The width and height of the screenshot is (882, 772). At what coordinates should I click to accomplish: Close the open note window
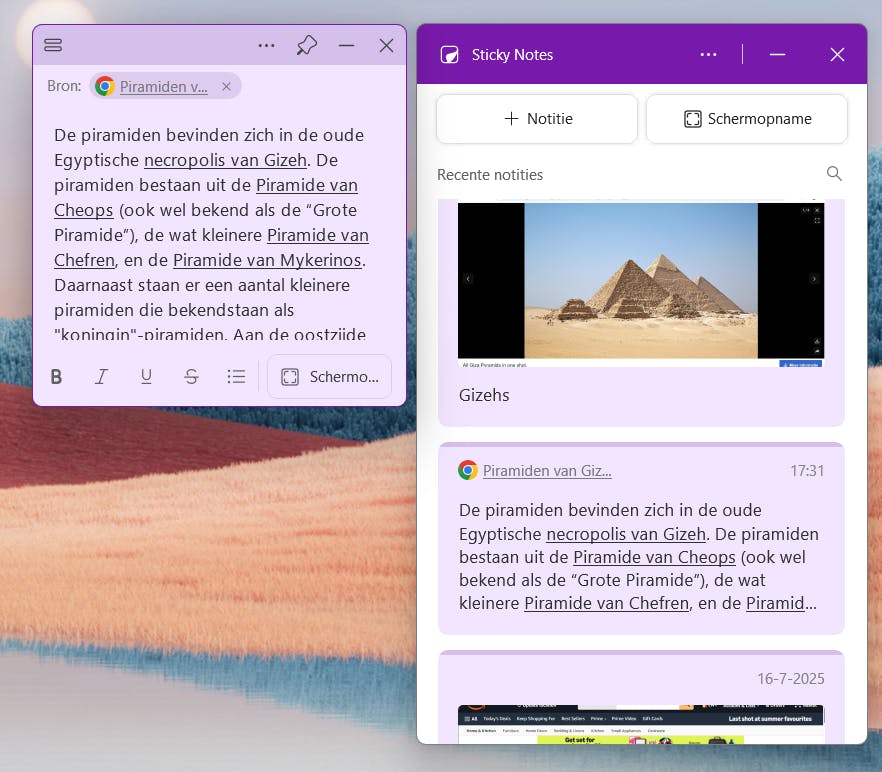(x=386, y=45)
